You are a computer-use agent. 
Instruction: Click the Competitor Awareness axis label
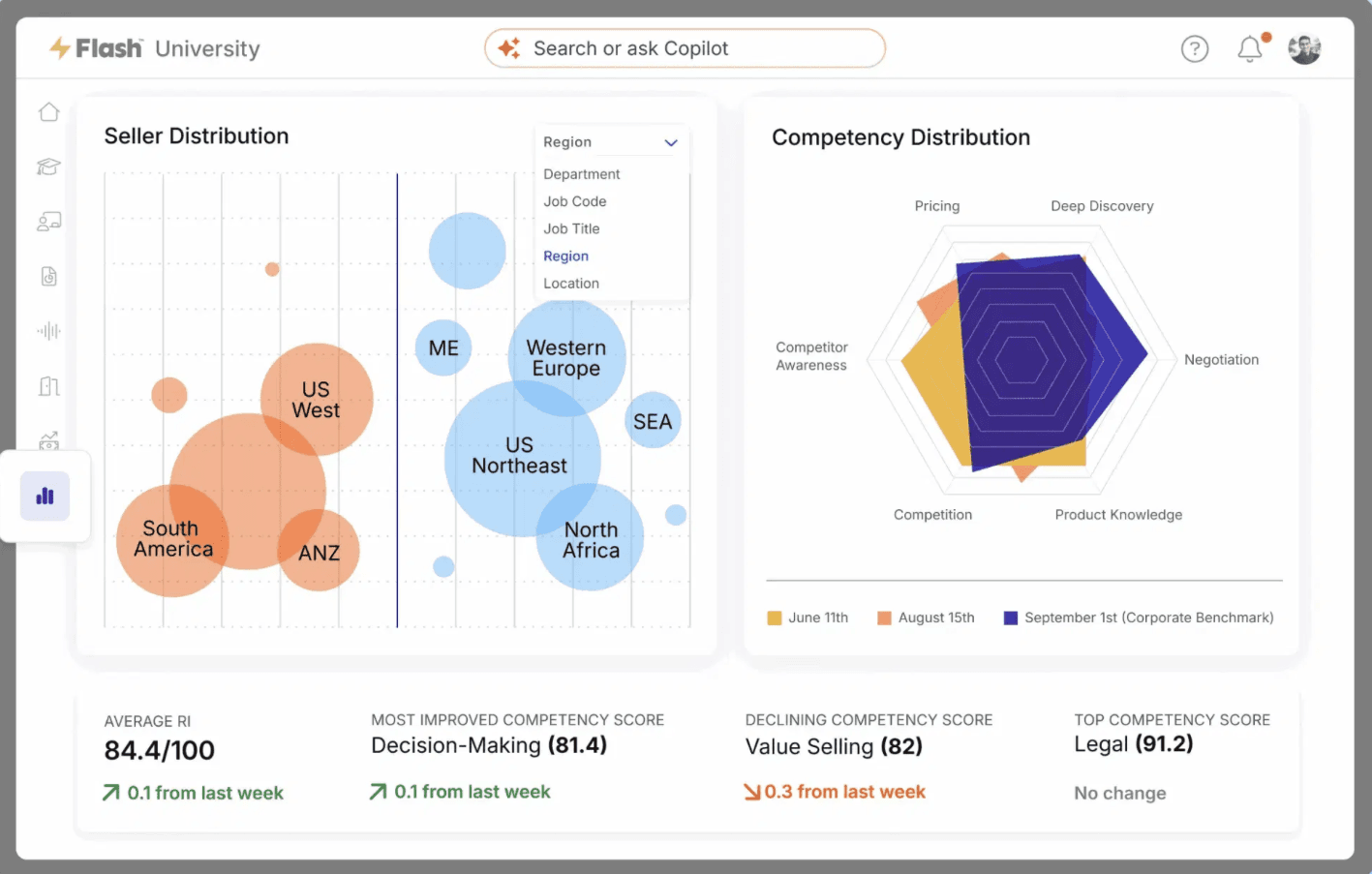click(811, 356)
